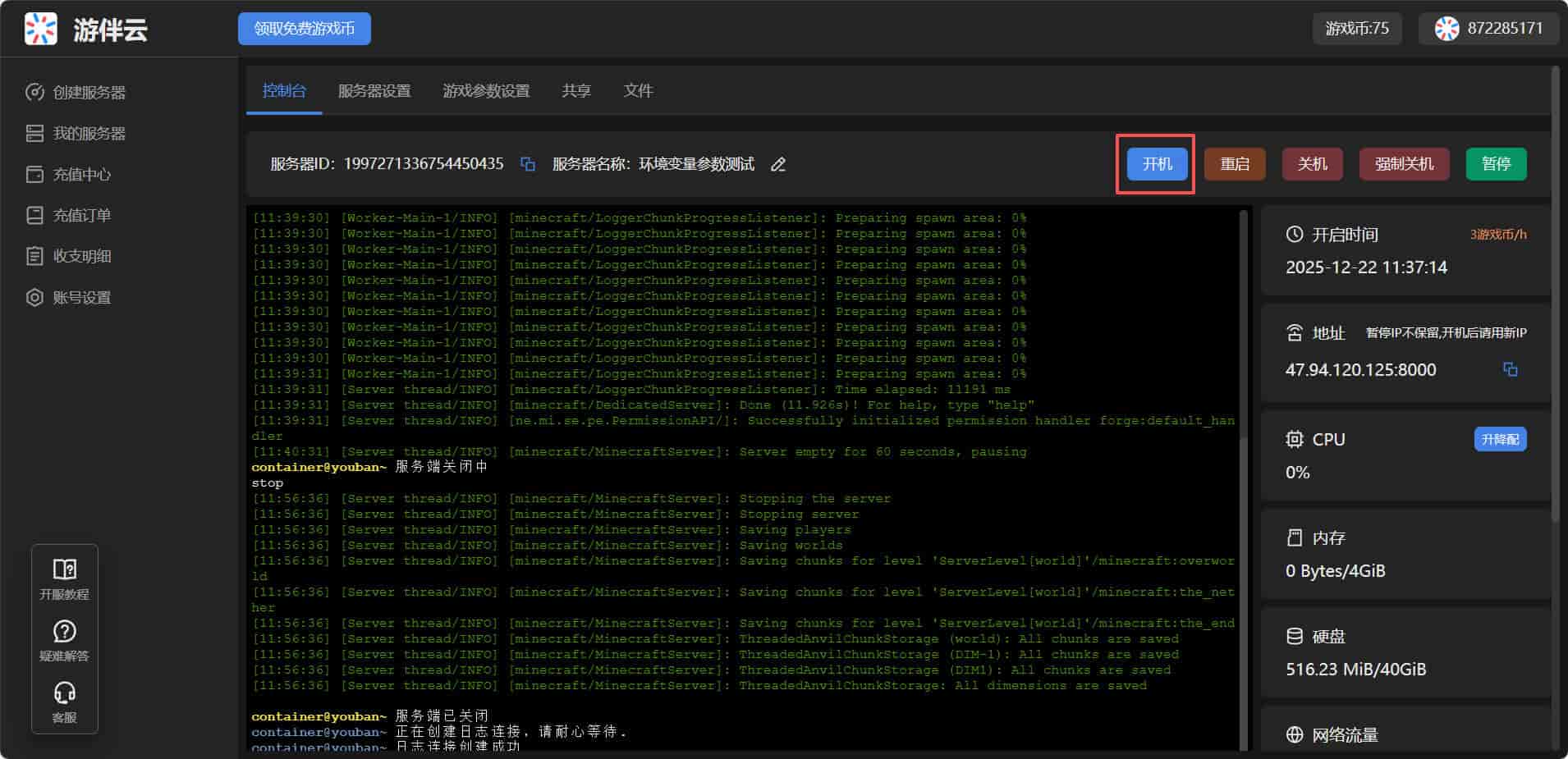Go to 创建服务器 in the sidebar
The width and height of the screenshot is (1568, 759).
point(89,93)
